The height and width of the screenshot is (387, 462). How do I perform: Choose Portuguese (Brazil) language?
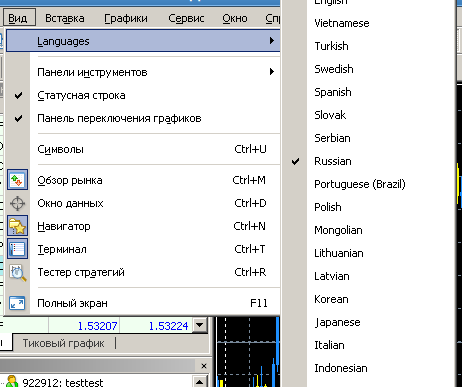360,184
